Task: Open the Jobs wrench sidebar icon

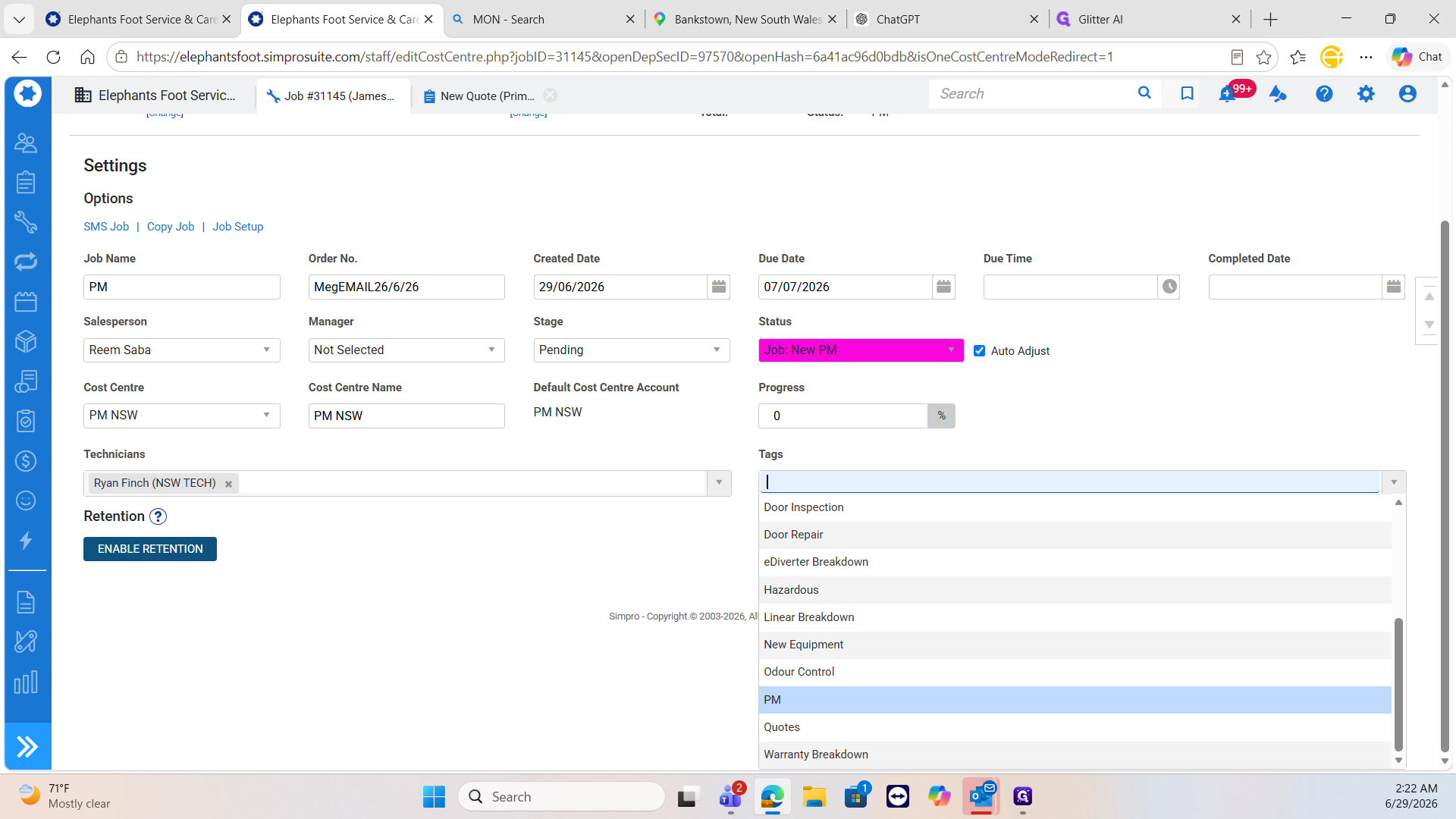Action: (x=26, y=221)
